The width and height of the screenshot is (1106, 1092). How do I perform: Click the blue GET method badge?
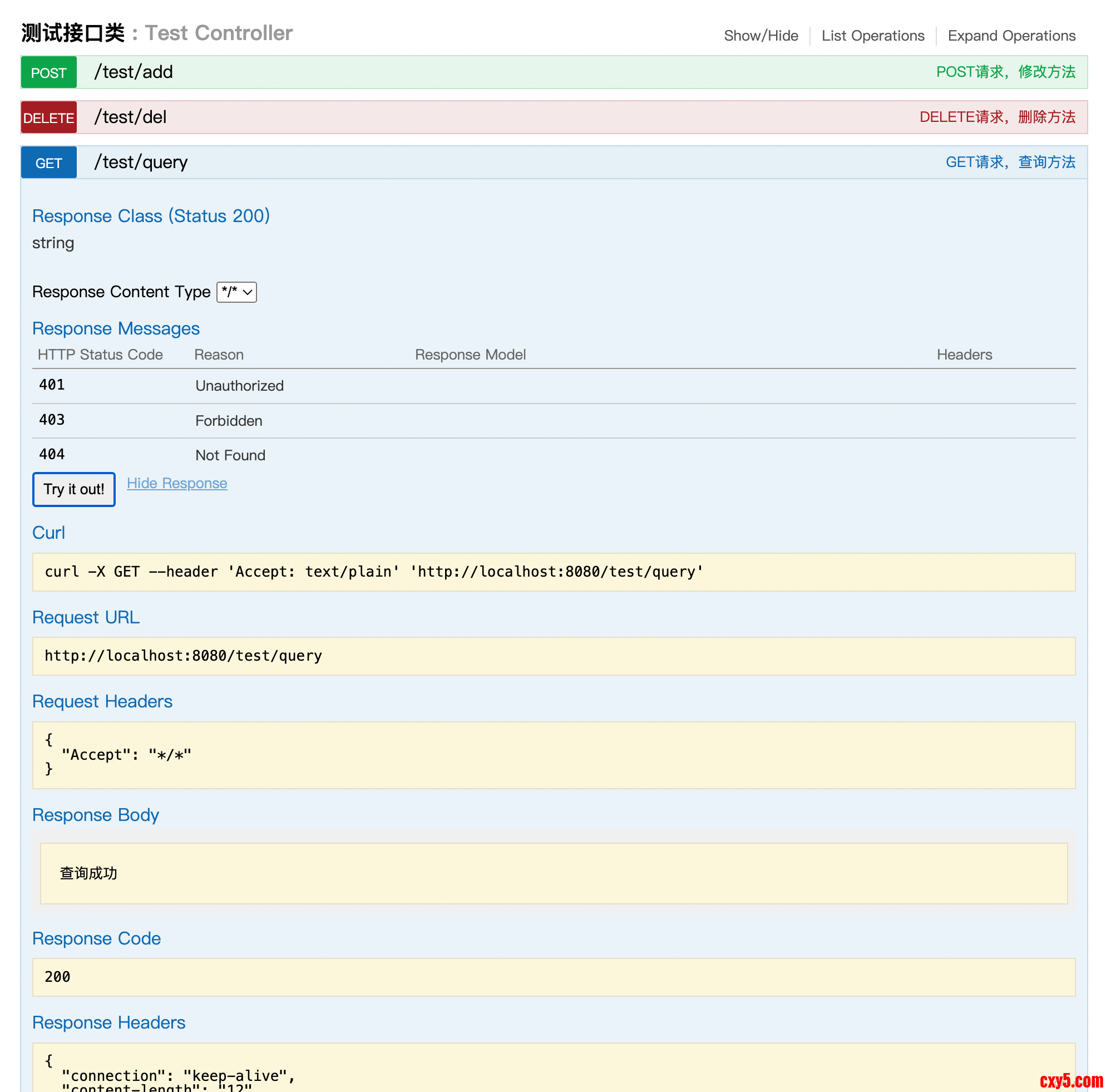48,163
